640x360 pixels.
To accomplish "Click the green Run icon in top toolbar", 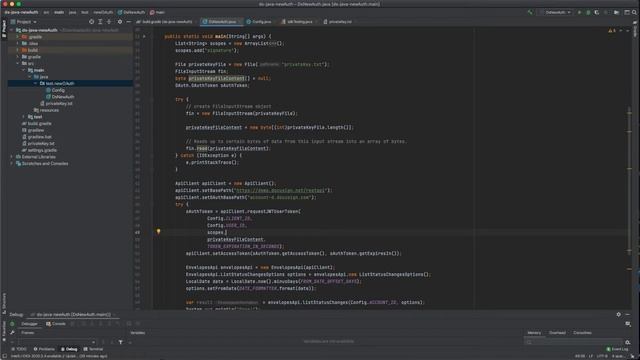I will pyautogui.click(x=579, y=12).
